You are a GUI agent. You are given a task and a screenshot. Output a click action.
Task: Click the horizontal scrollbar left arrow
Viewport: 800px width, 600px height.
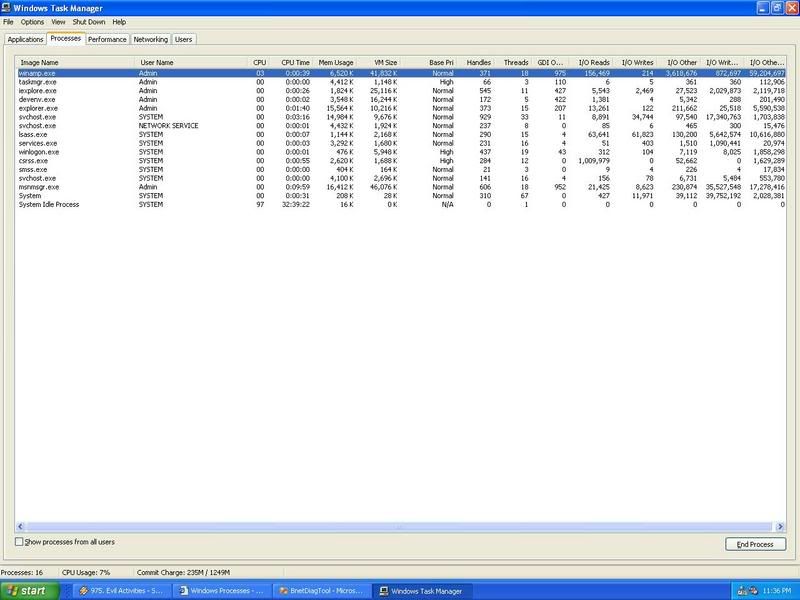pos(20,527)
